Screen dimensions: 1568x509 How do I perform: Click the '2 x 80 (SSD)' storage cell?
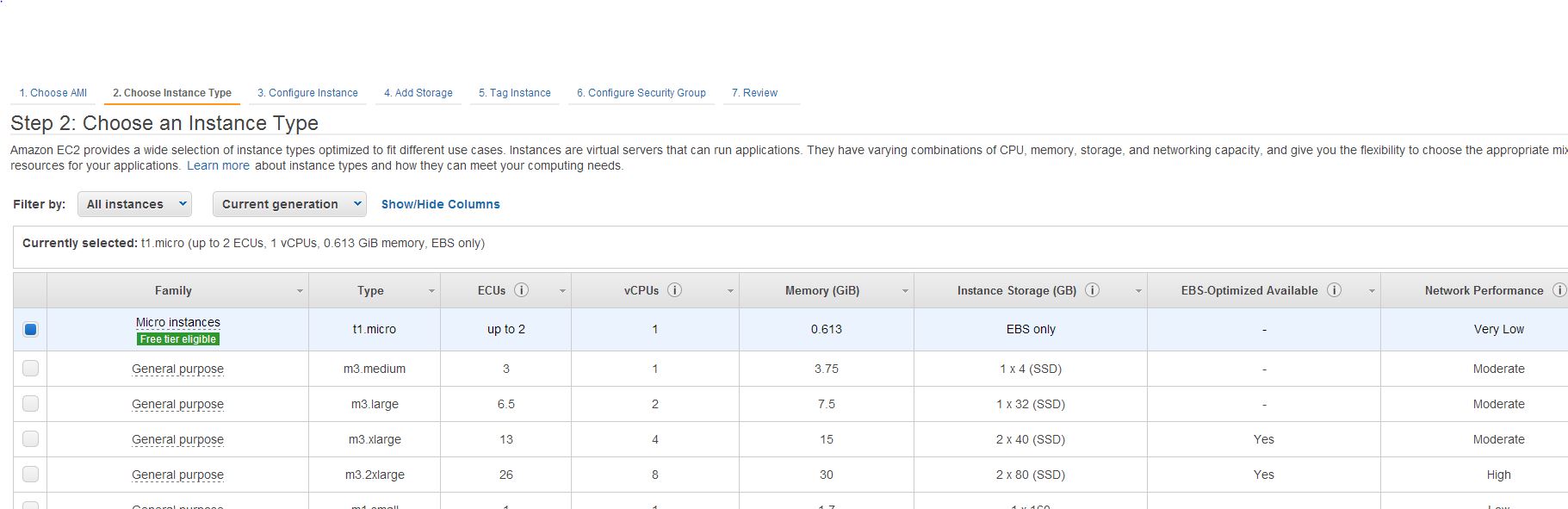(x=1031, y=475)
